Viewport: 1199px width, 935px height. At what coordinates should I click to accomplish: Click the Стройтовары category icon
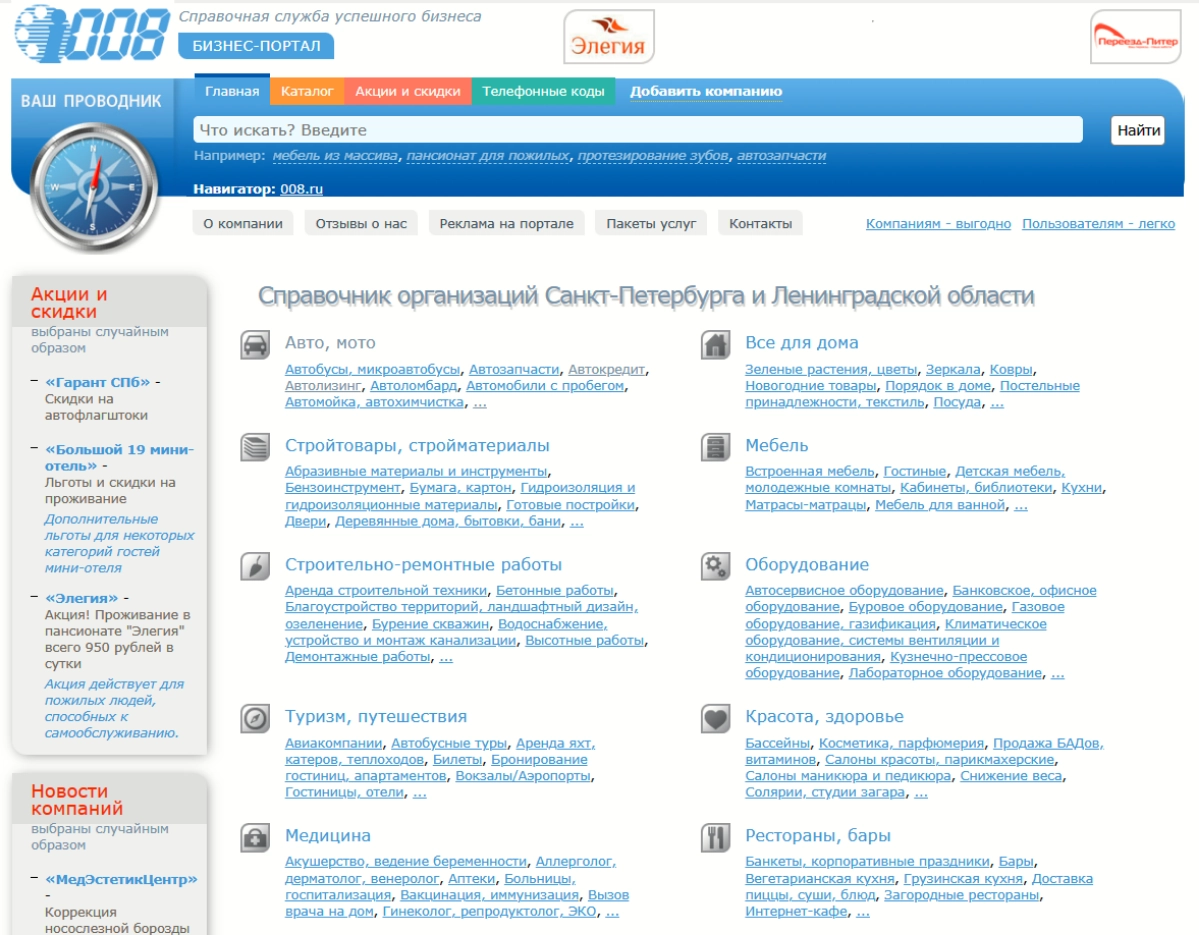(x=255, y=447)
